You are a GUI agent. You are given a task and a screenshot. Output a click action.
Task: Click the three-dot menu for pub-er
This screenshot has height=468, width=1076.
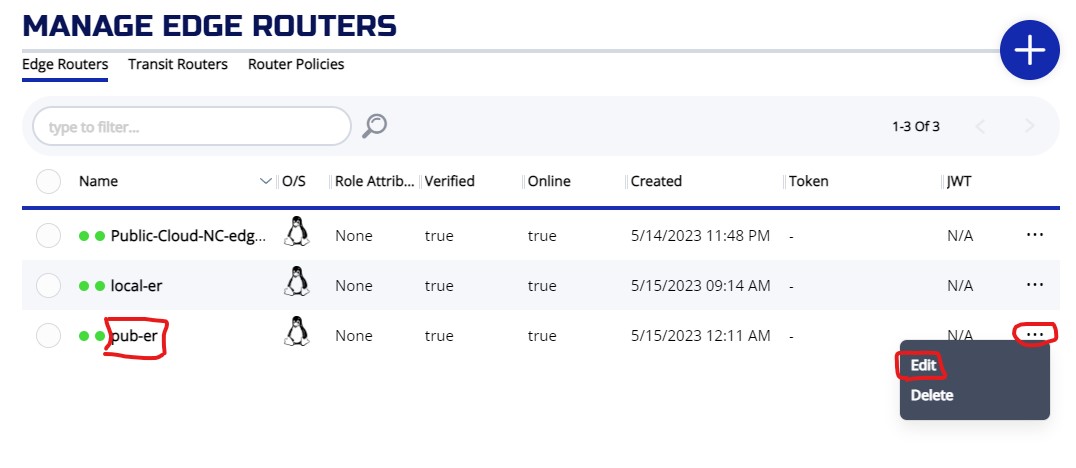1035,334
